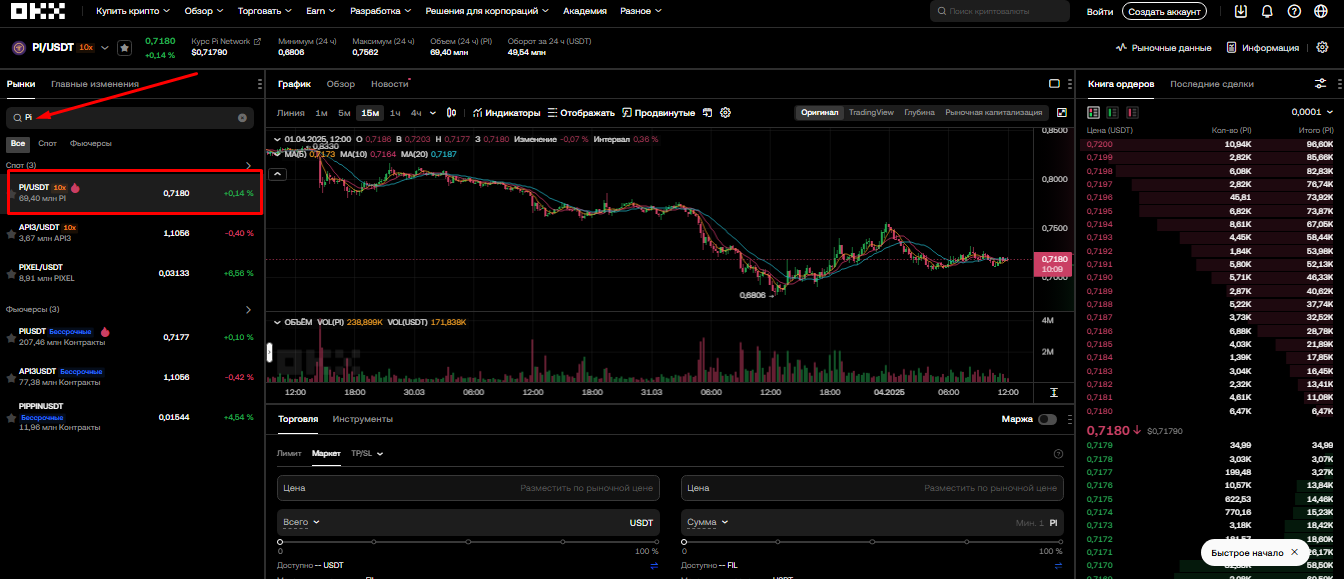
Task: Click the Создать аккаунт button
Action: 1164,12
